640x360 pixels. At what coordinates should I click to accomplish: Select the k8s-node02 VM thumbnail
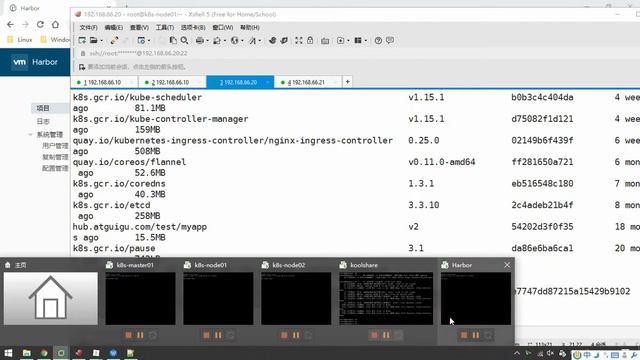[296, 298]
